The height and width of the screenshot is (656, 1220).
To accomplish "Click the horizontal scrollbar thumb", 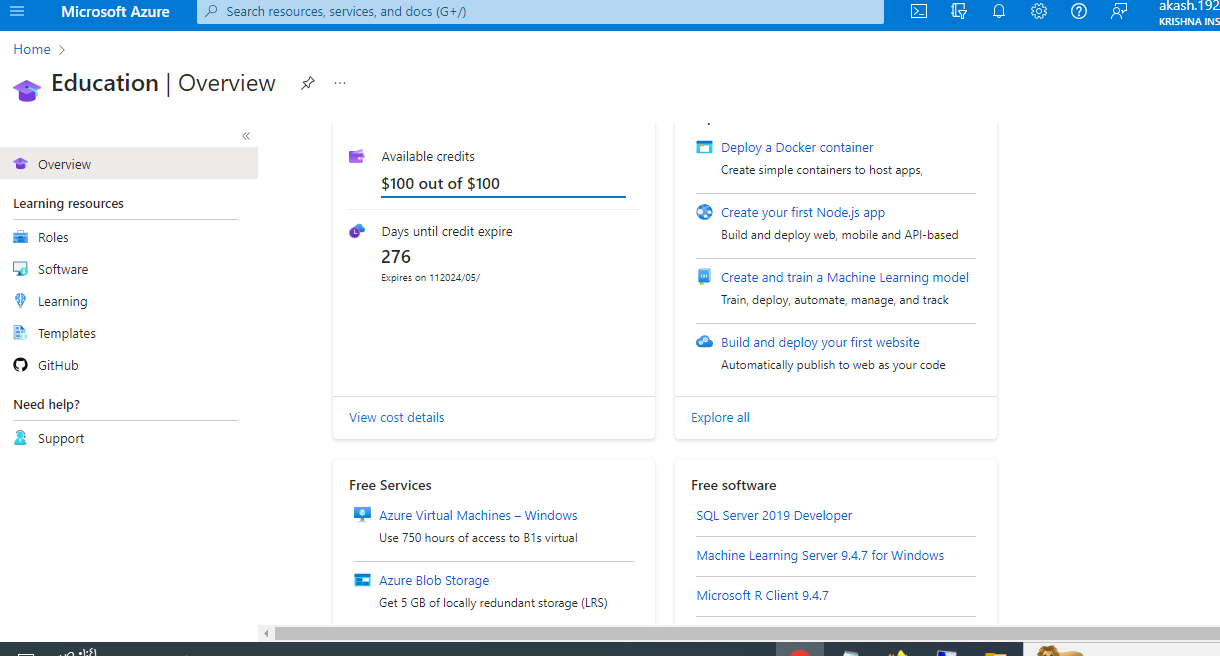I will (x=747, y=633).
